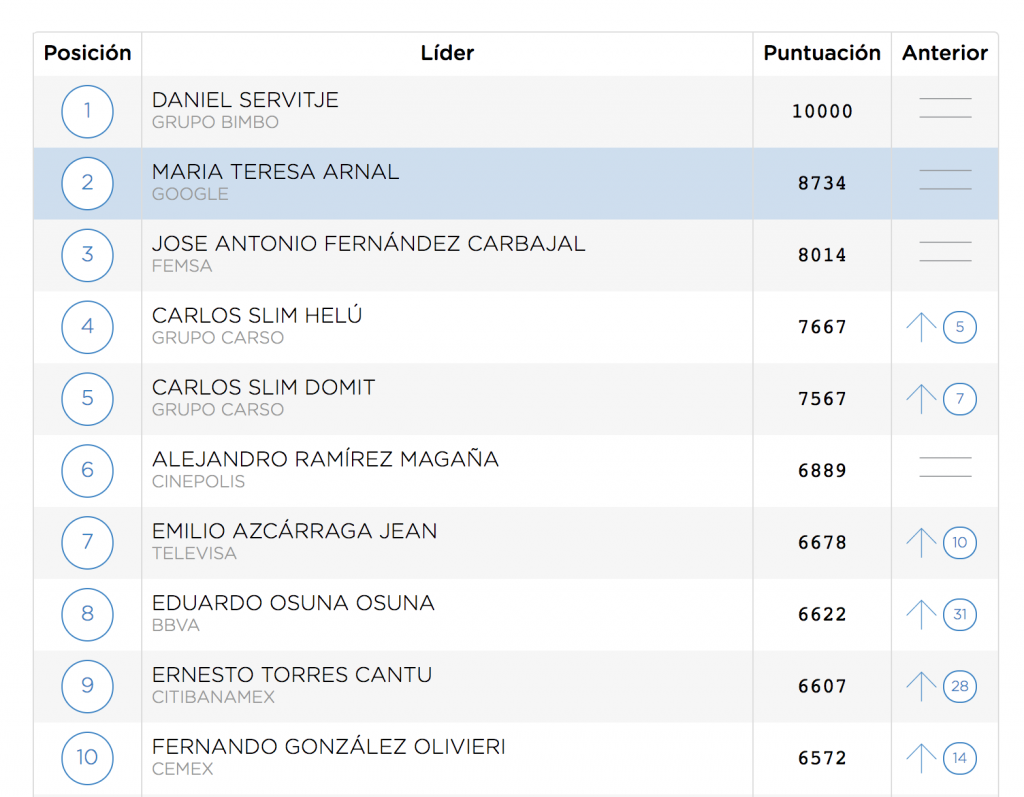1024x797 pixels.
Task: Click the position 10 circle badge
Action: click(87, 757)
